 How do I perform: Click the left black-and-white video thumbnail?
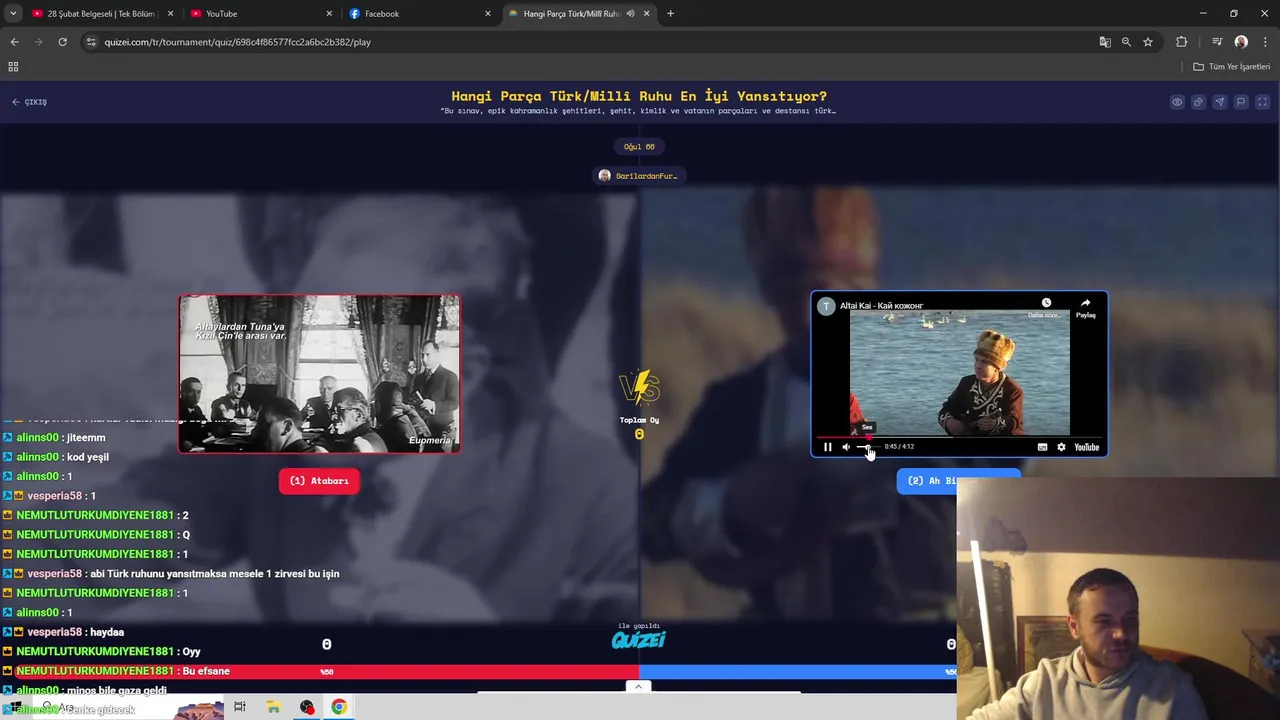click(x=319, y=374)
